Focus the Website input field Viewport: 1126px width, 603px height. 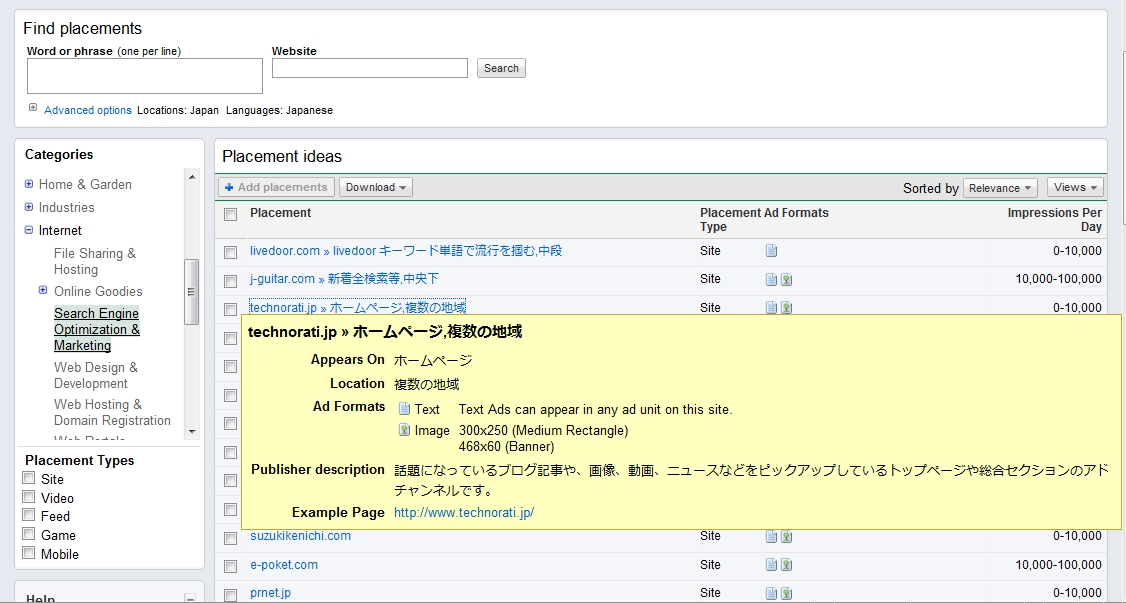click(x=370, y=68)
